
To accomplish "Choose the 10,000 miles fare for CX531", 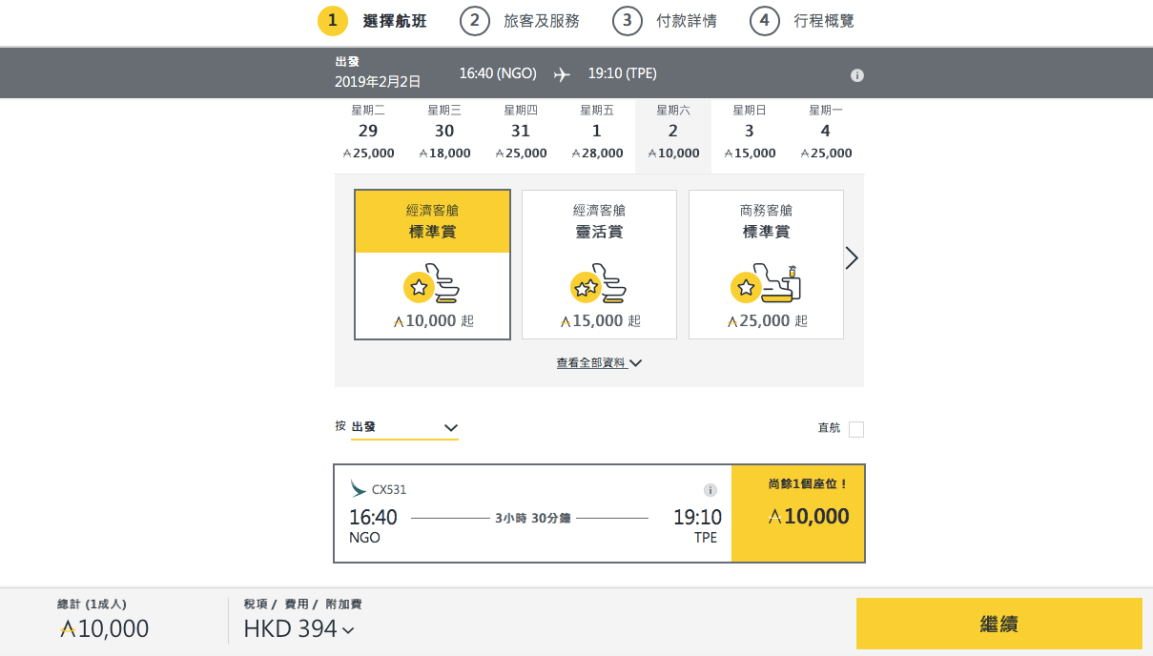I will click(x=798, y=514).
